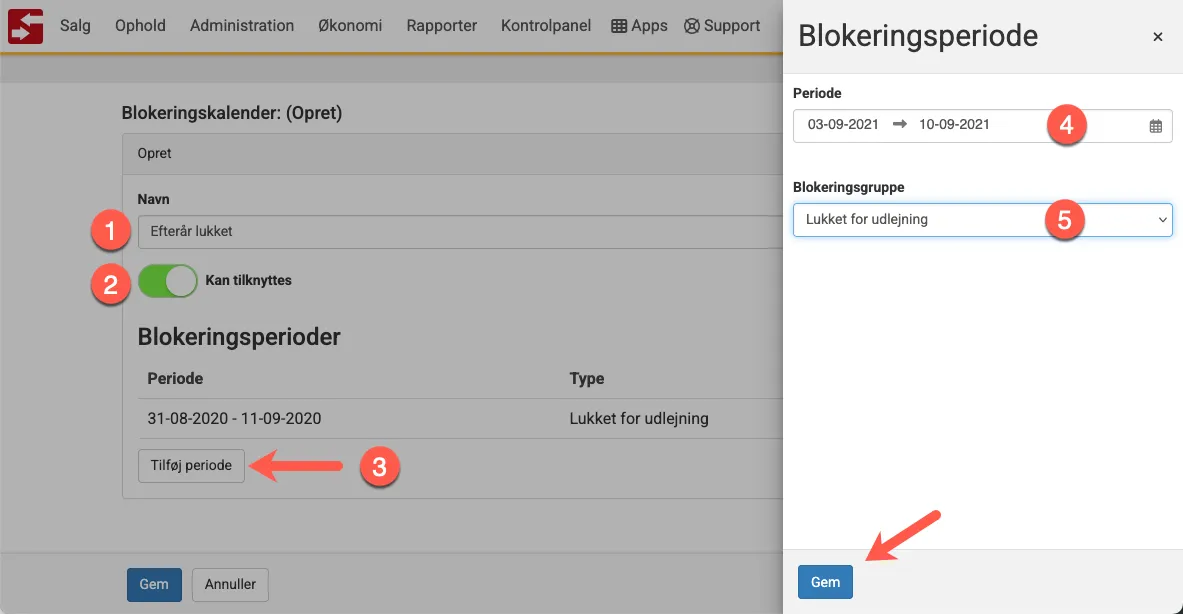The height and width of the screenshot is (614, 1183).
Task: Click the red app logo icon
Action: [x=26, y=26]
